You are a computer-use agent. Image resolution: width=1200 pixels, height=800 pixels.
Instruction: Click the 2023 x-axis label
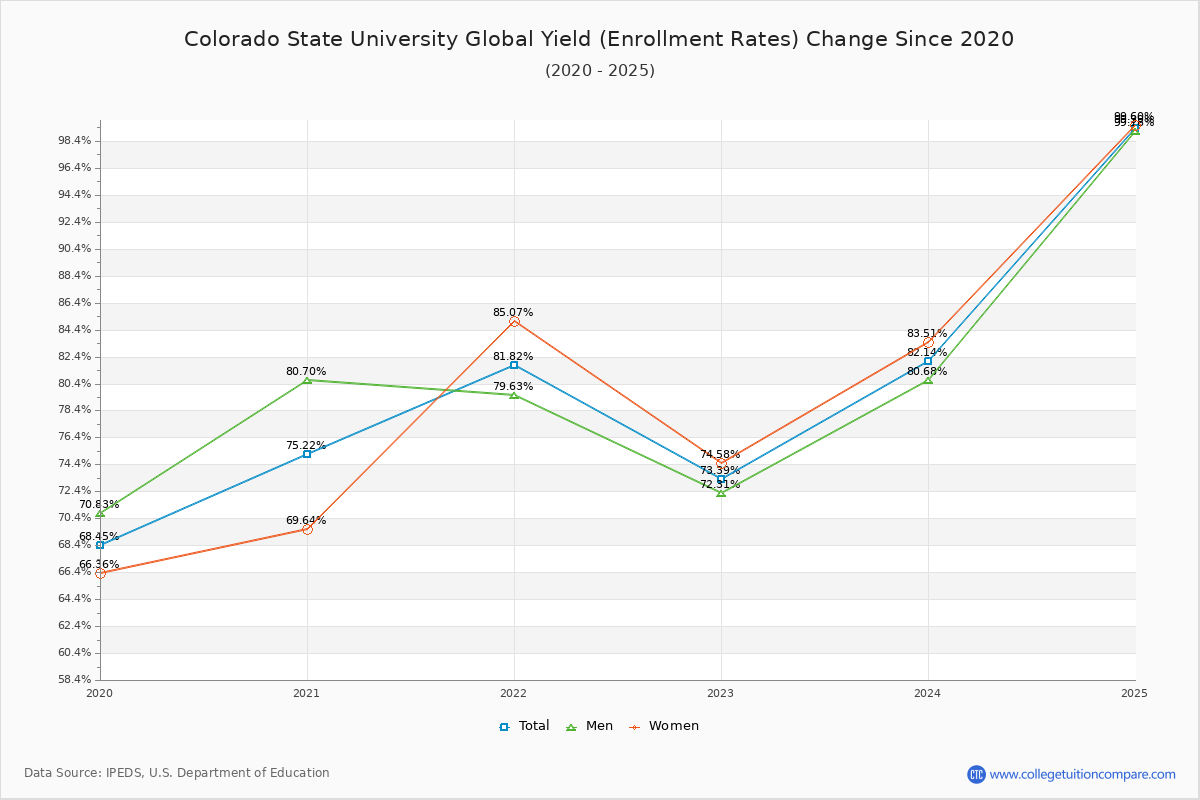click(721, 693)
